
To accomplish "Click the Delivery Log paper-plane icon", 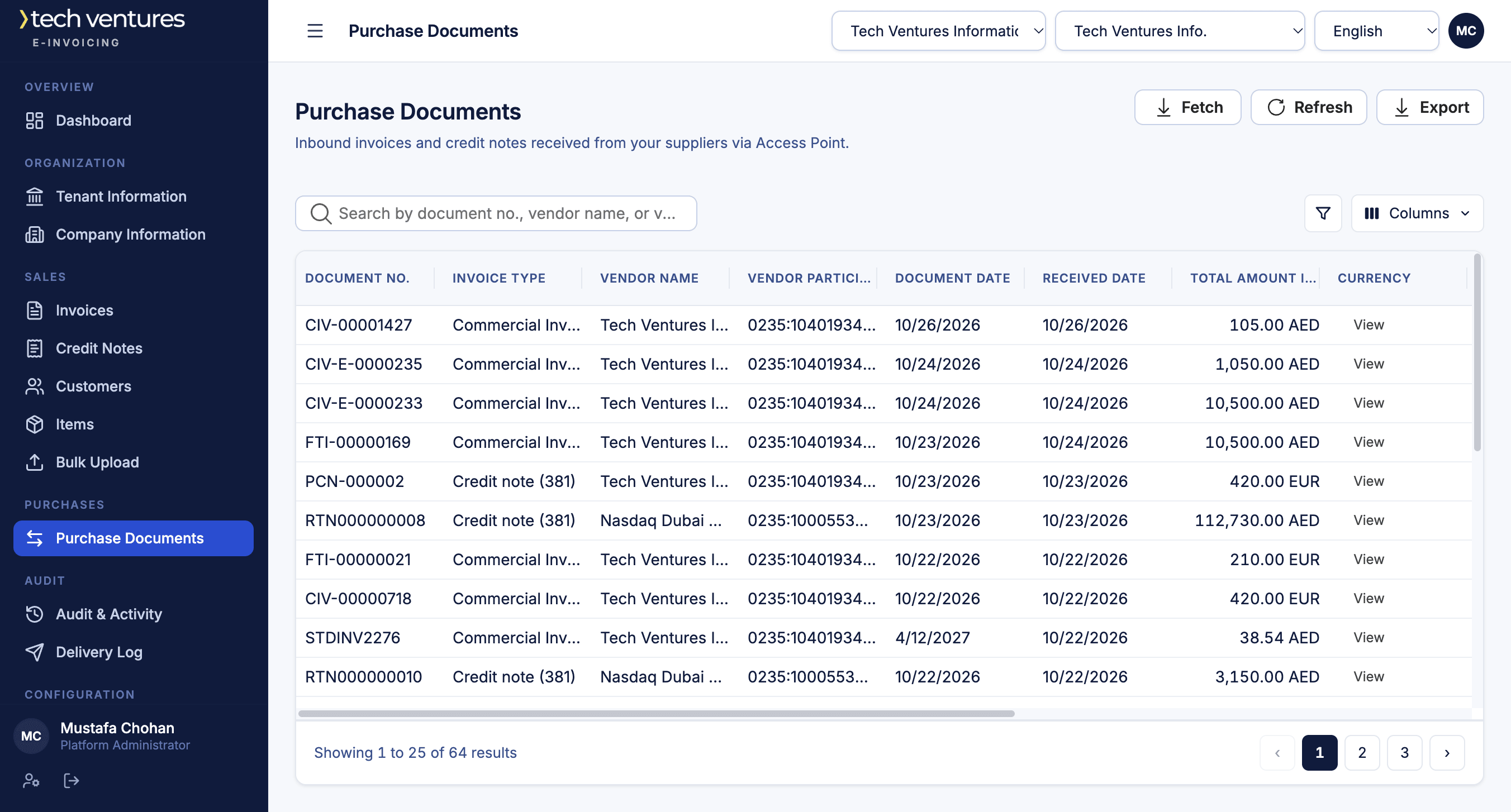I will [35, 652].
